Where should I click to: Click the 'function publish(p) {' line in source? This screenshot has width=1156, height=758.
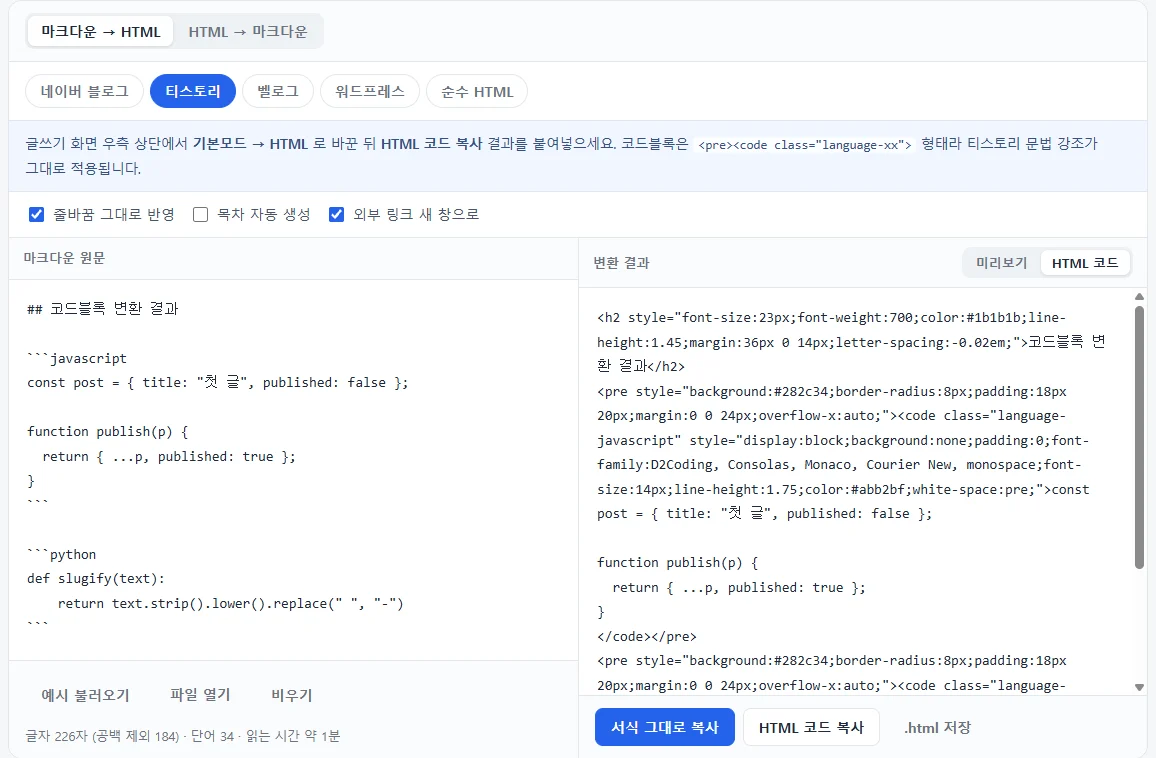click(108, 431)
